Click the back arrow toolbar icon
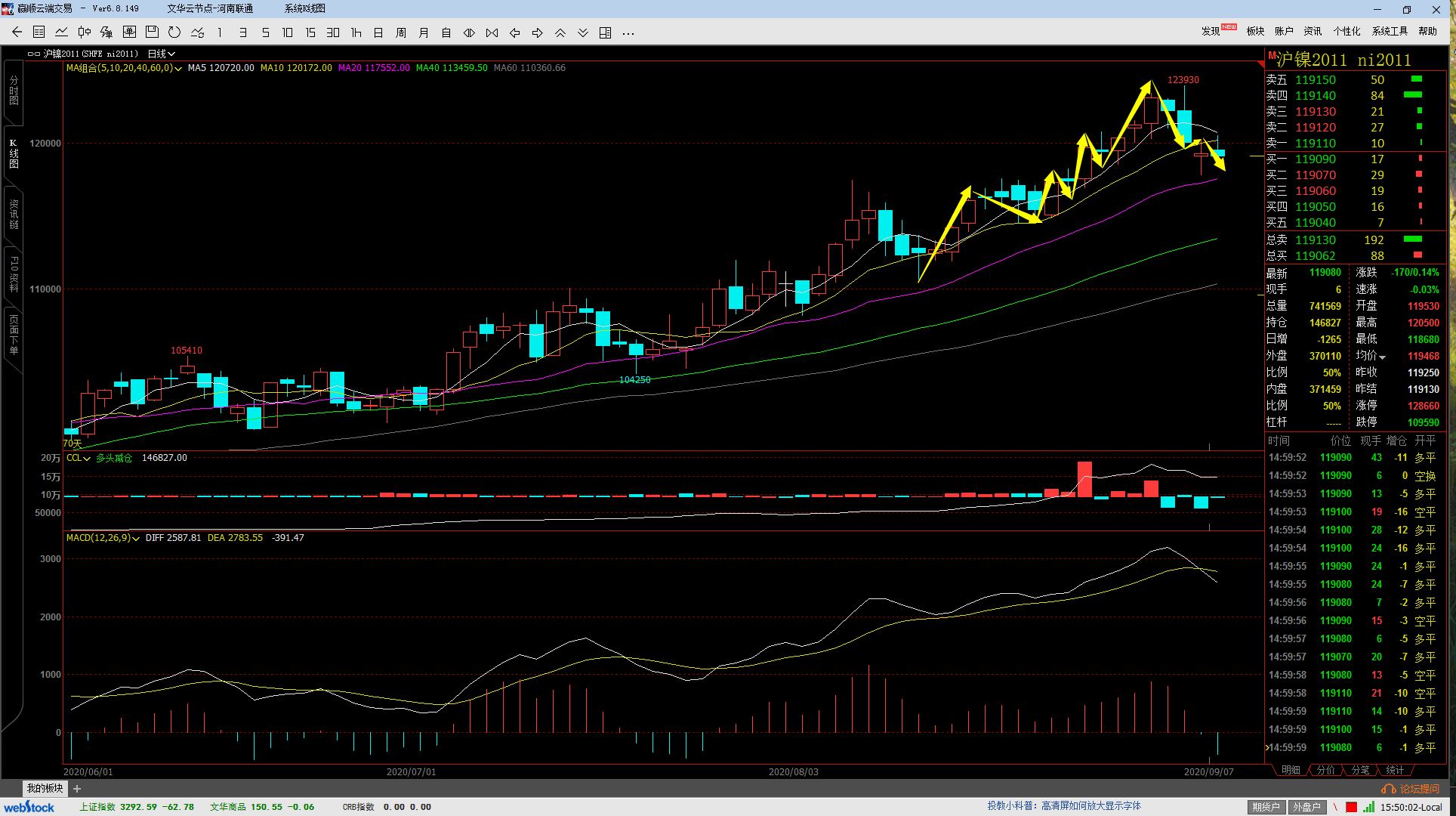The width and height of the screenshot is (1456, 816). click(x=17, y=32)
